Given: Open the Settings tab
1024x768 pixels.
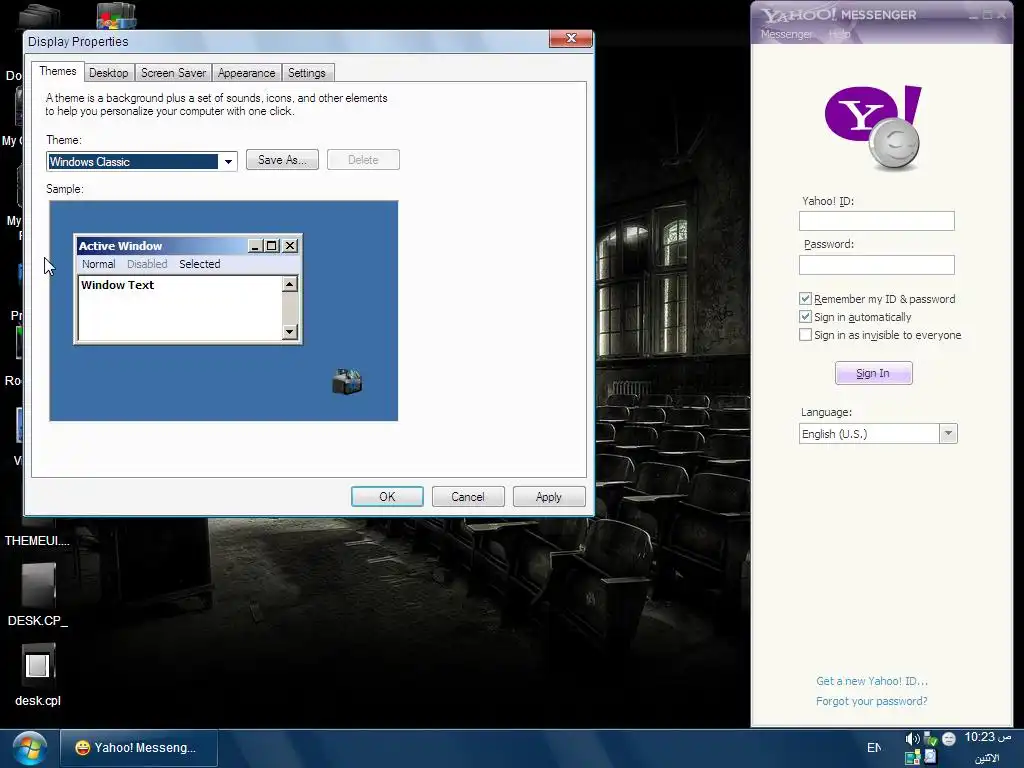Looking at the screenshot, I should coord(306,72).
